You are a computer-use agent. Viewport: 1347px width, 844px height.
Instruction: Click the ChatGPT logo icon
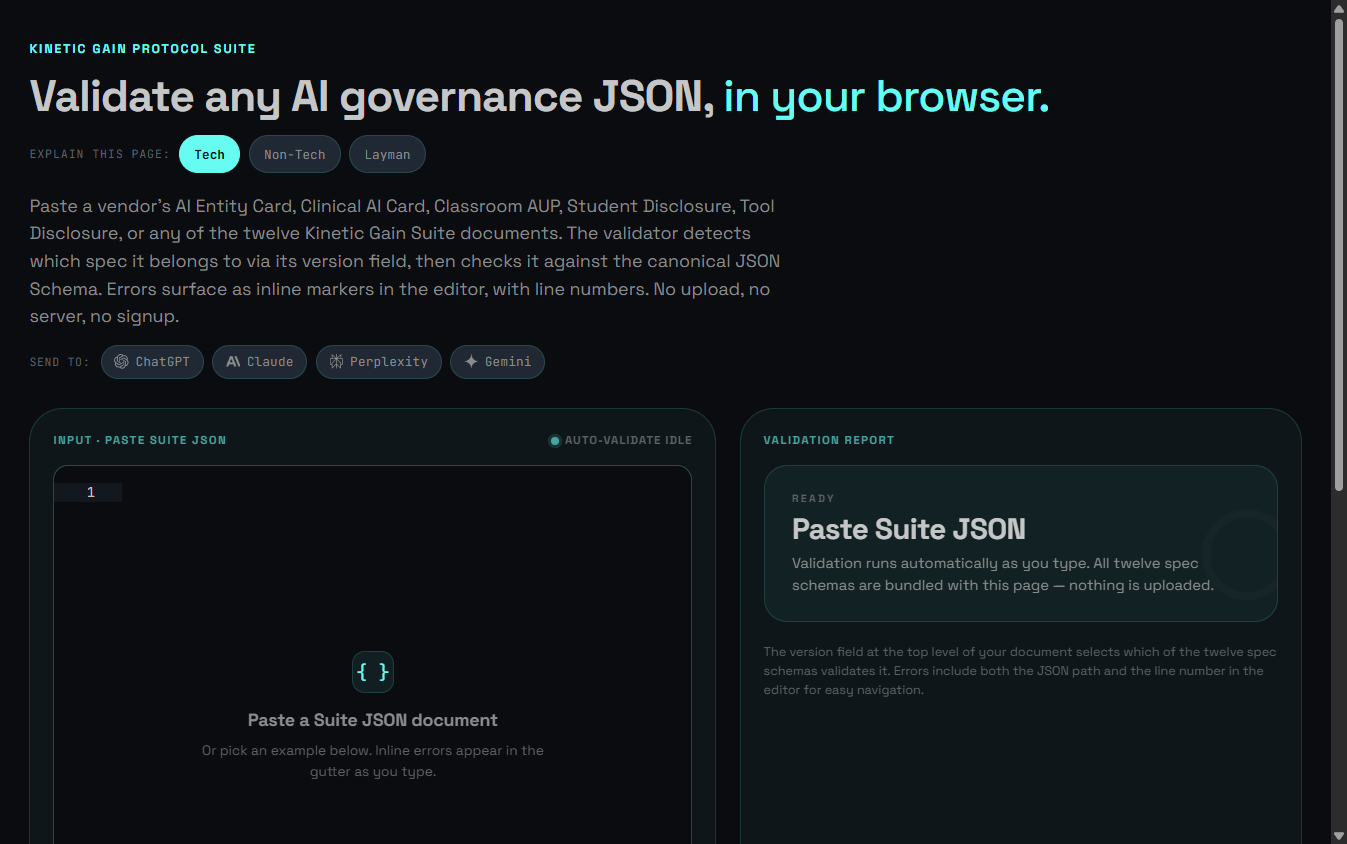[x=121, y=362]
